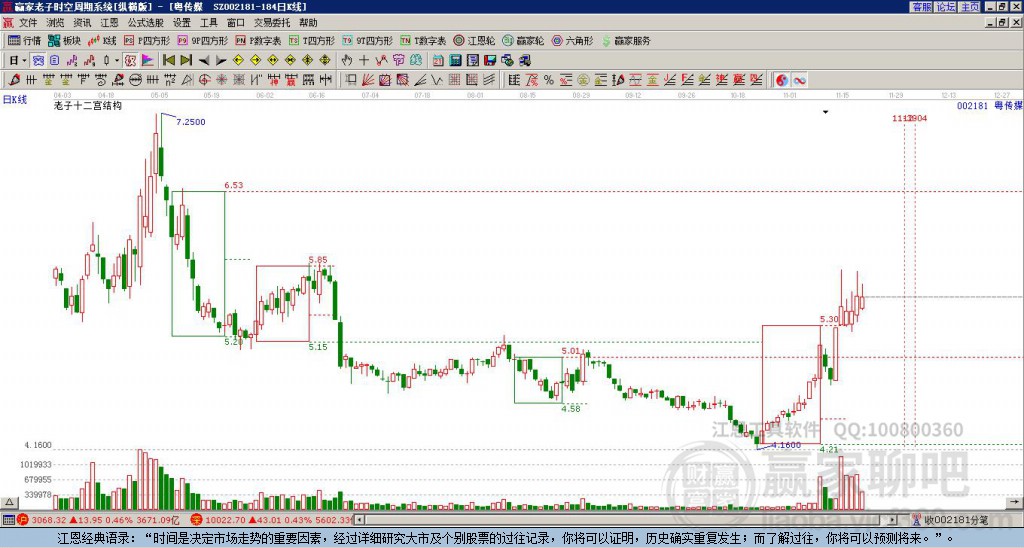Click the keyboard icon in status bar
Screen dimensions: 1024x548
pos(7,520)
